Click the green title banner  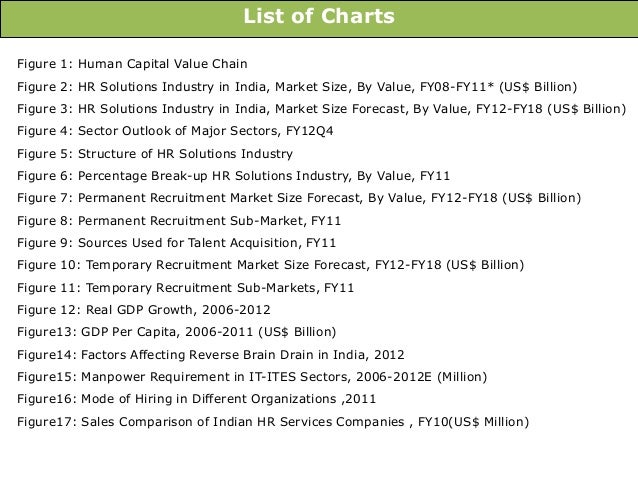[x=319, y=19]
